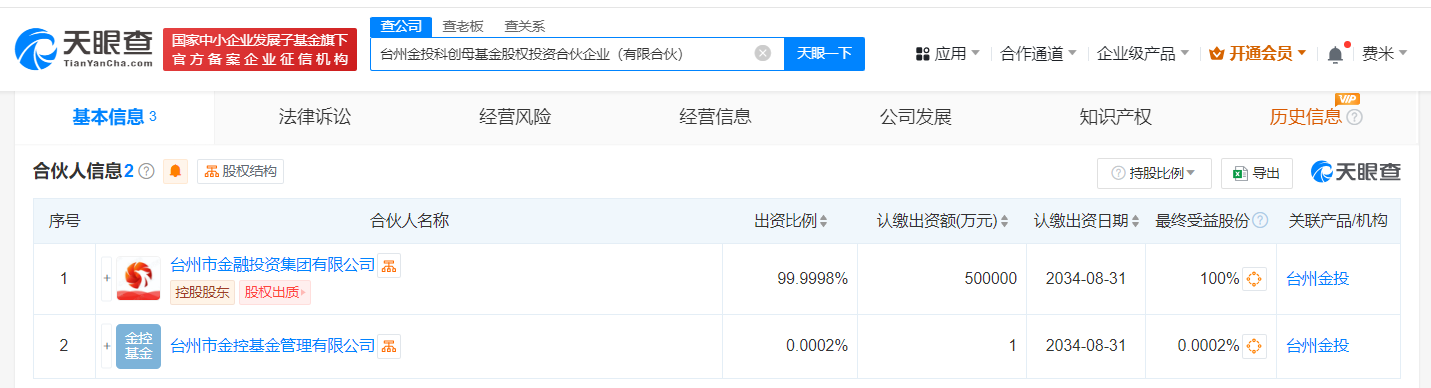
Task: Click the 2034-08-31 date in row 2
Action: (x=1086, y=346)
